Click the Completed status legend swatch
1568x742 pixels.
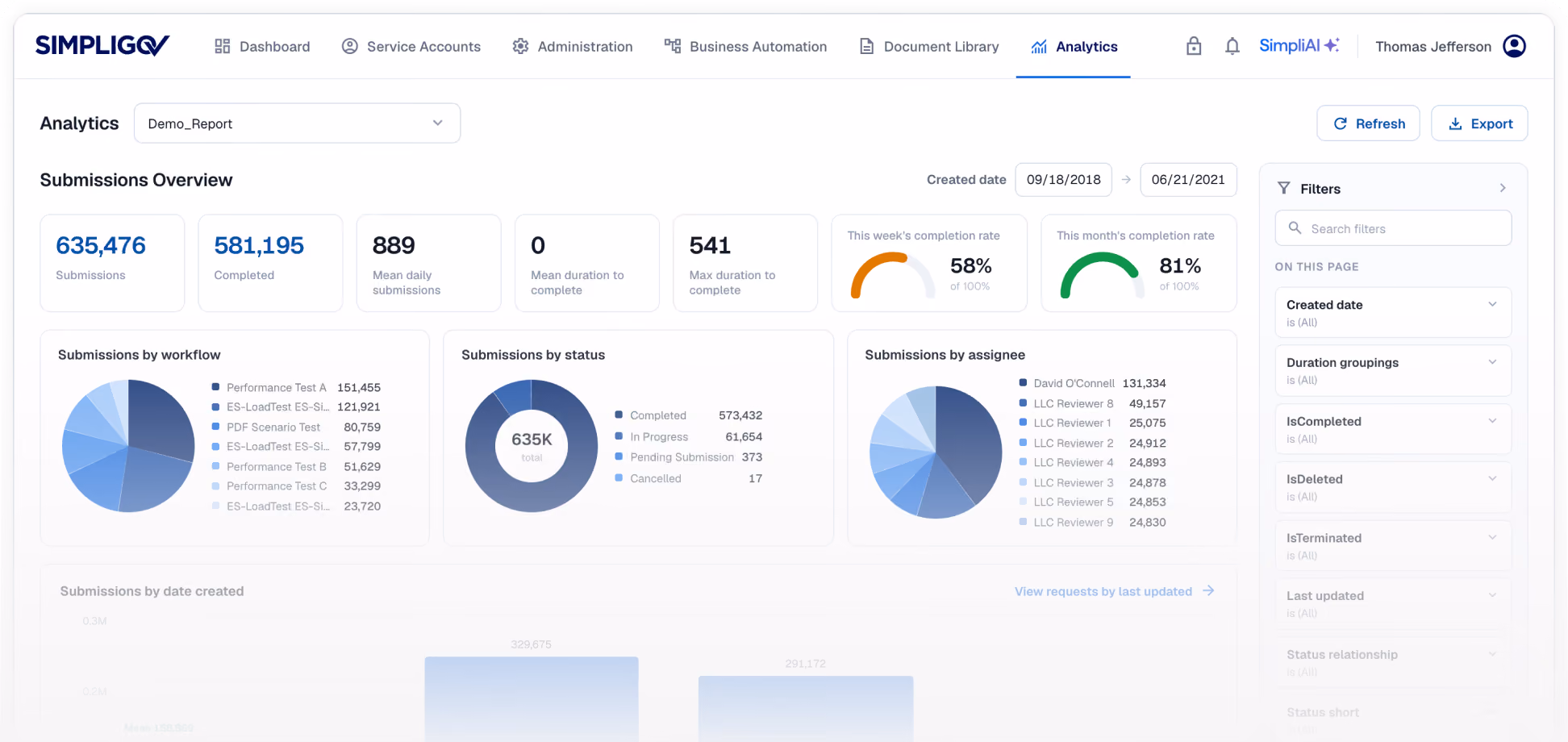click(x=619, y=415)
